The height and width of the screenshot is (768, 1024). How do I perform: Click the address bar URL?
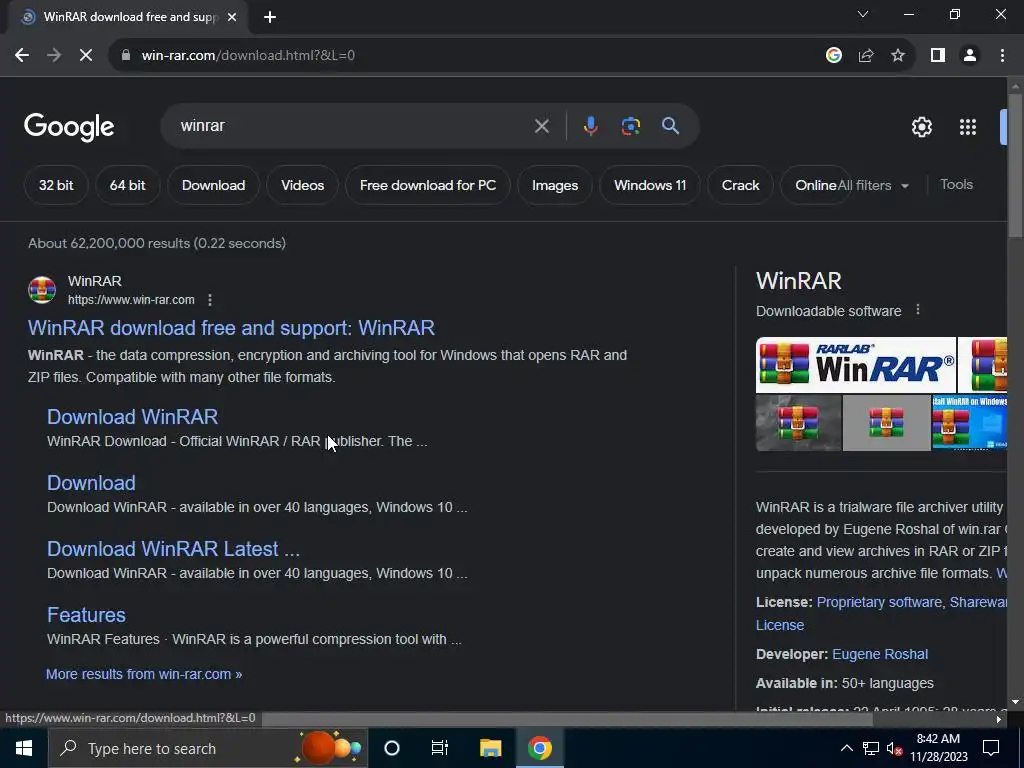click(x=248, y=56)
